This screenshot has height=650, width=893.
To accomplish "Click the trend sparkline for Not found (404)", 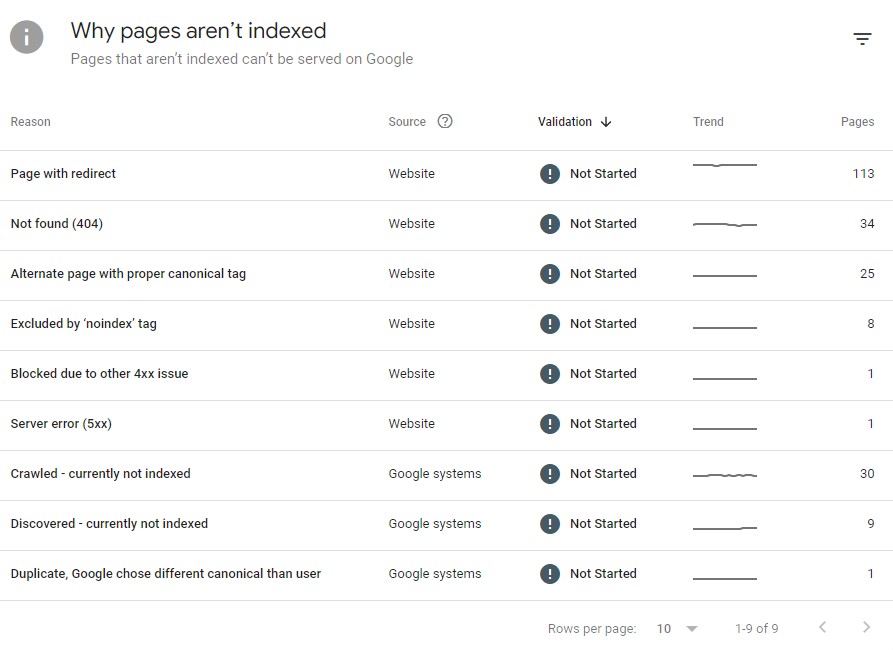I will coord(724,222).
